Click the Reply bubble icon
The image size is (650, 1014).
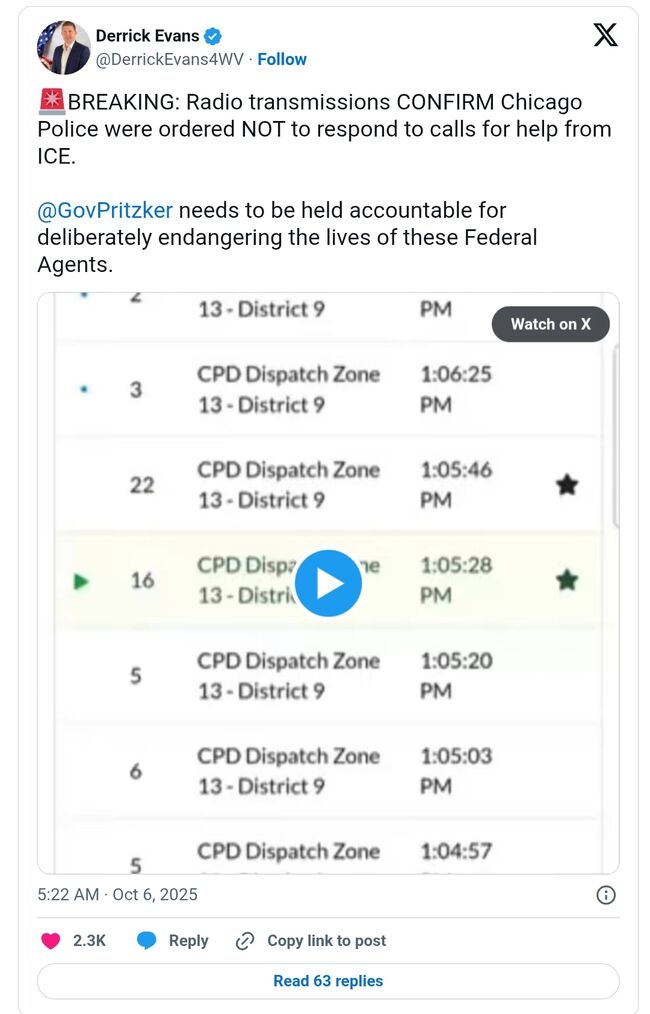147,941
